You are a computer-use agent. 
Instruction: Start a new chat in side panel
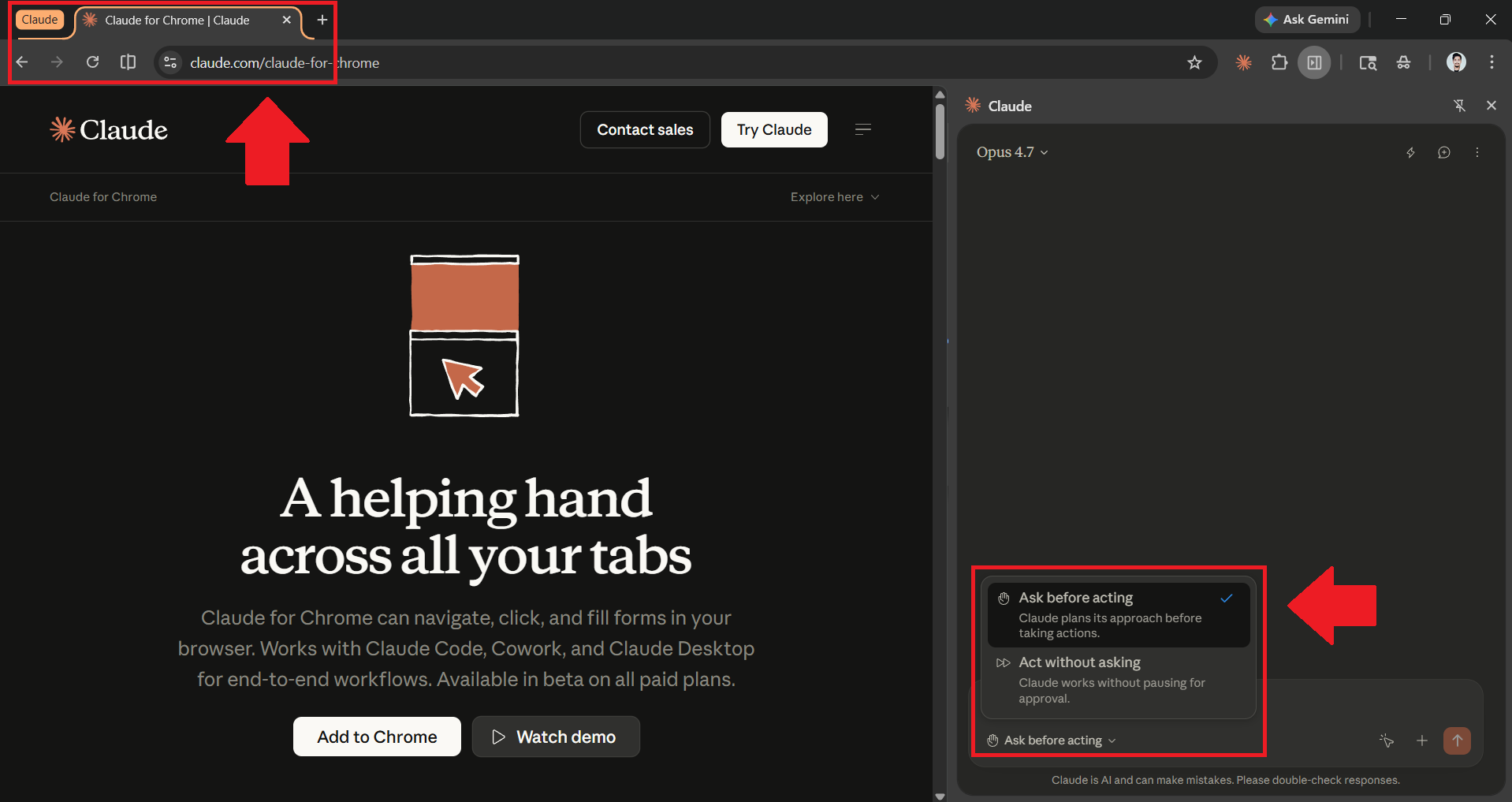1443,153
